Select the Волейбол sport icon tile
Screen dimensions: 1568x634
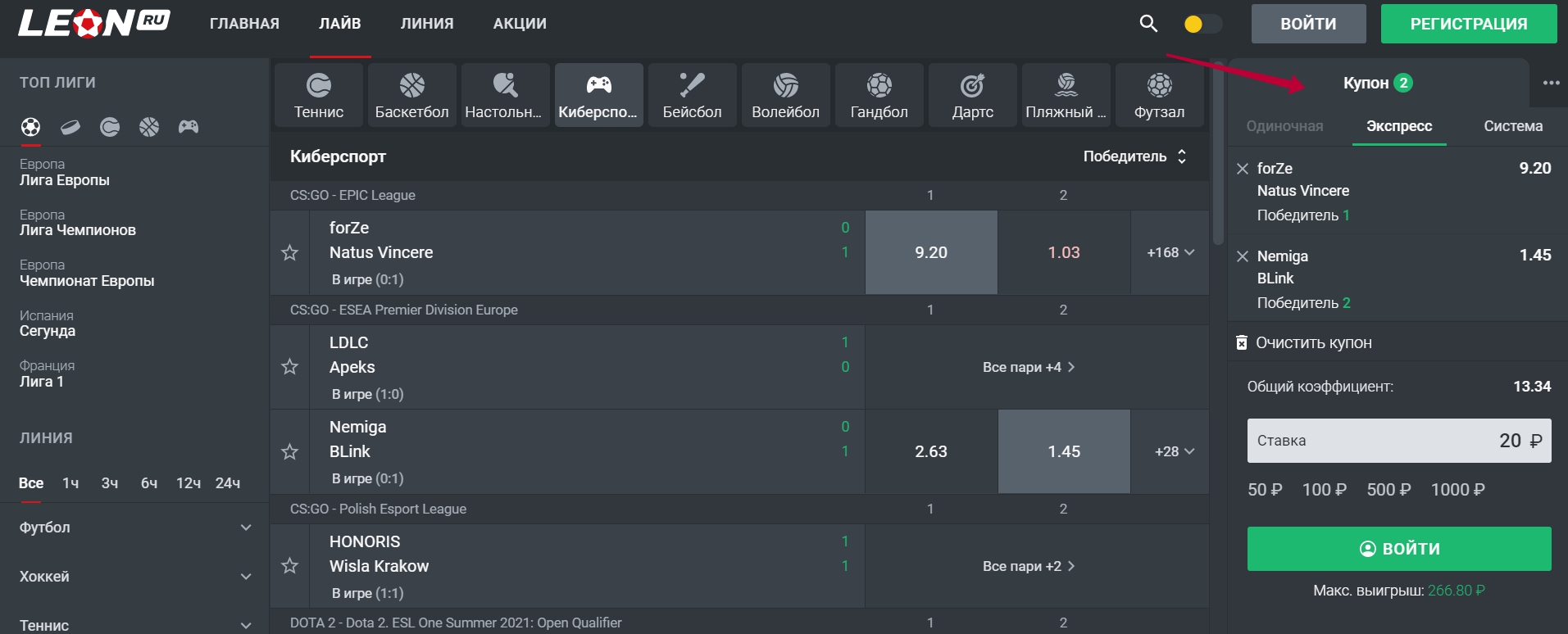coord(785,95)
